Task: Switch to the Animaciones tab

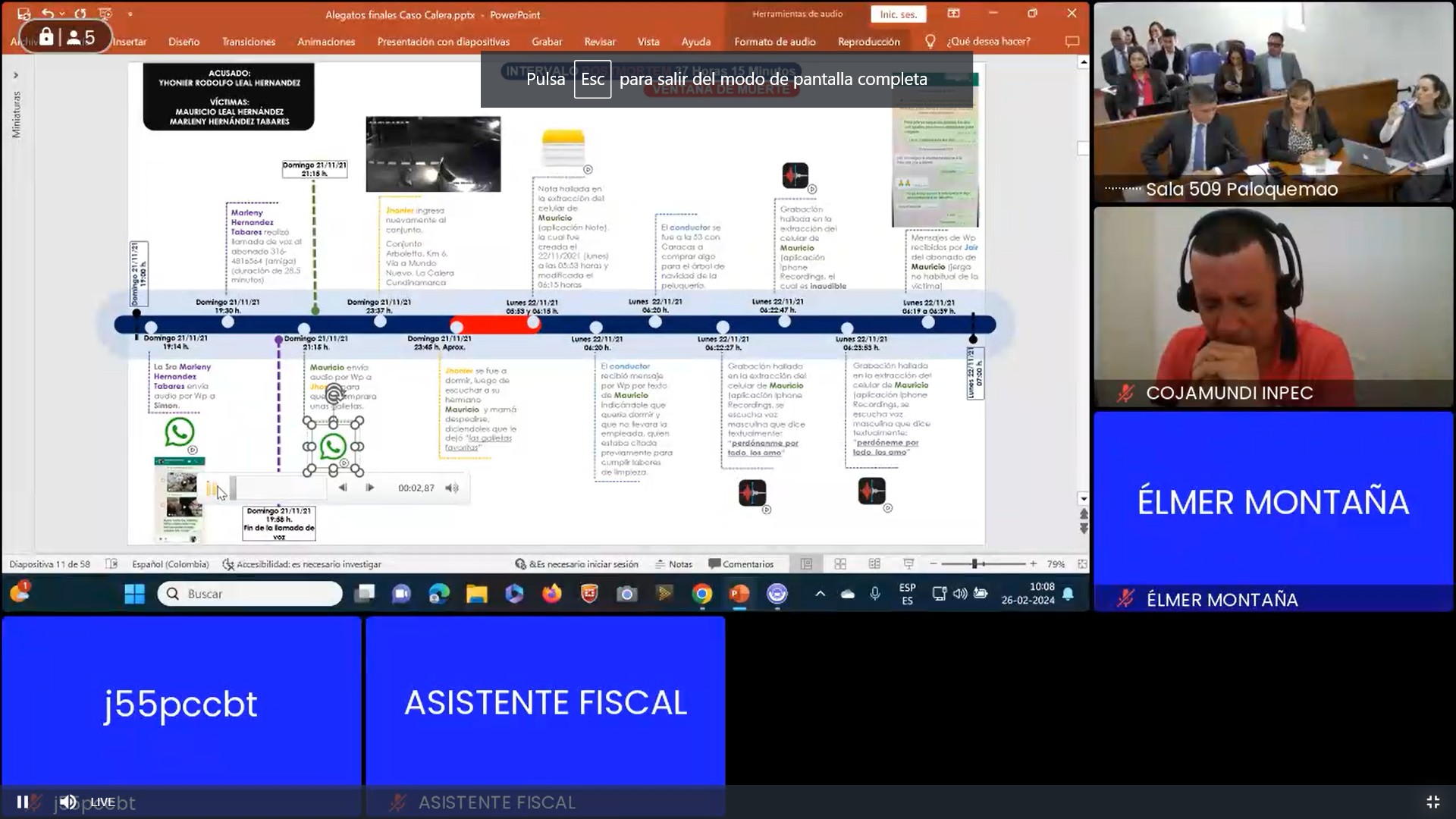Action: pos(326,42)
